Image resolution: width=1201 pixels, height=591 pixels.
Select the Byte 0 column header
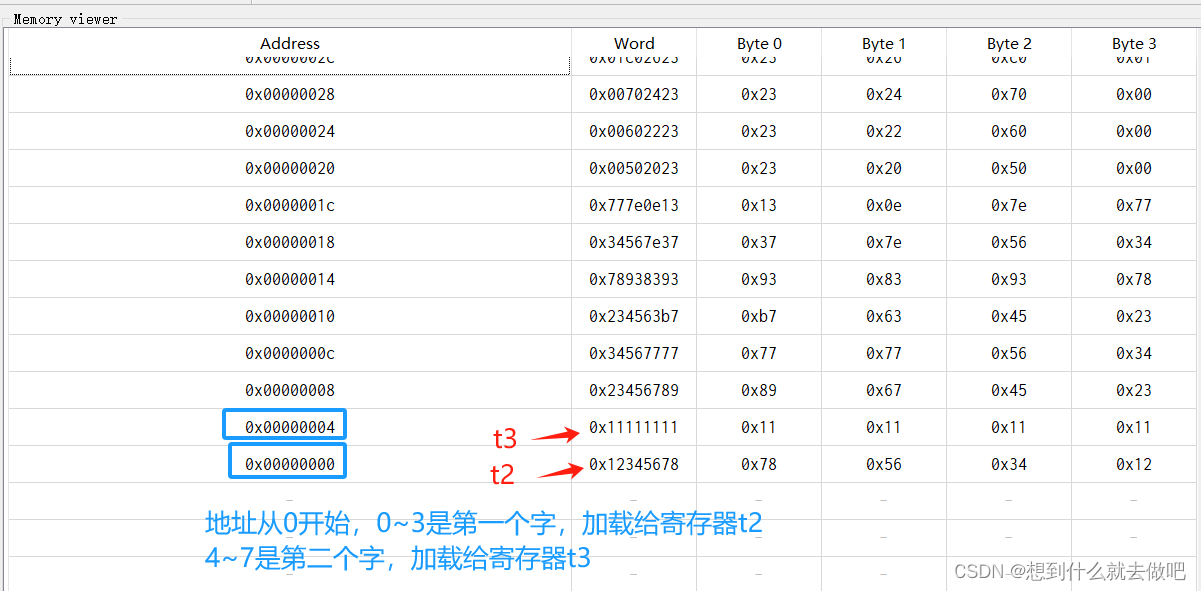point(758,43)
